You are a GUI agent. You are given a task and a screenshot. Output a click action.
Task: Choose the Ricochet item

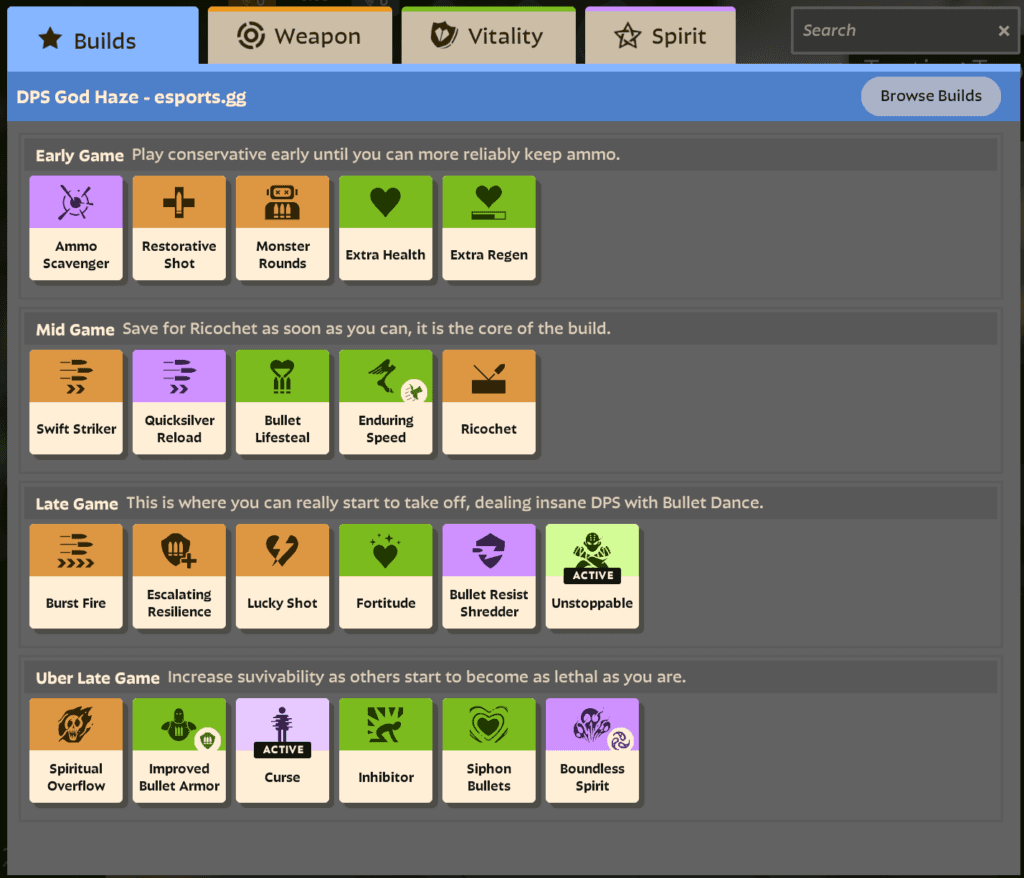click(489, 401)
